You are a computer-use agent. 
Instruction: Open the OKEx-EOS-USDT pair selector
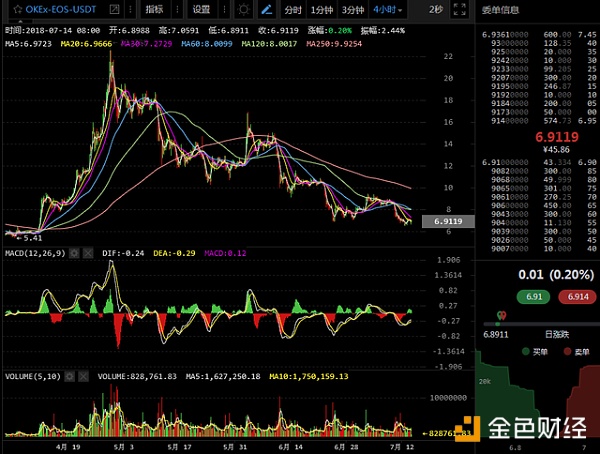(60, 9)
